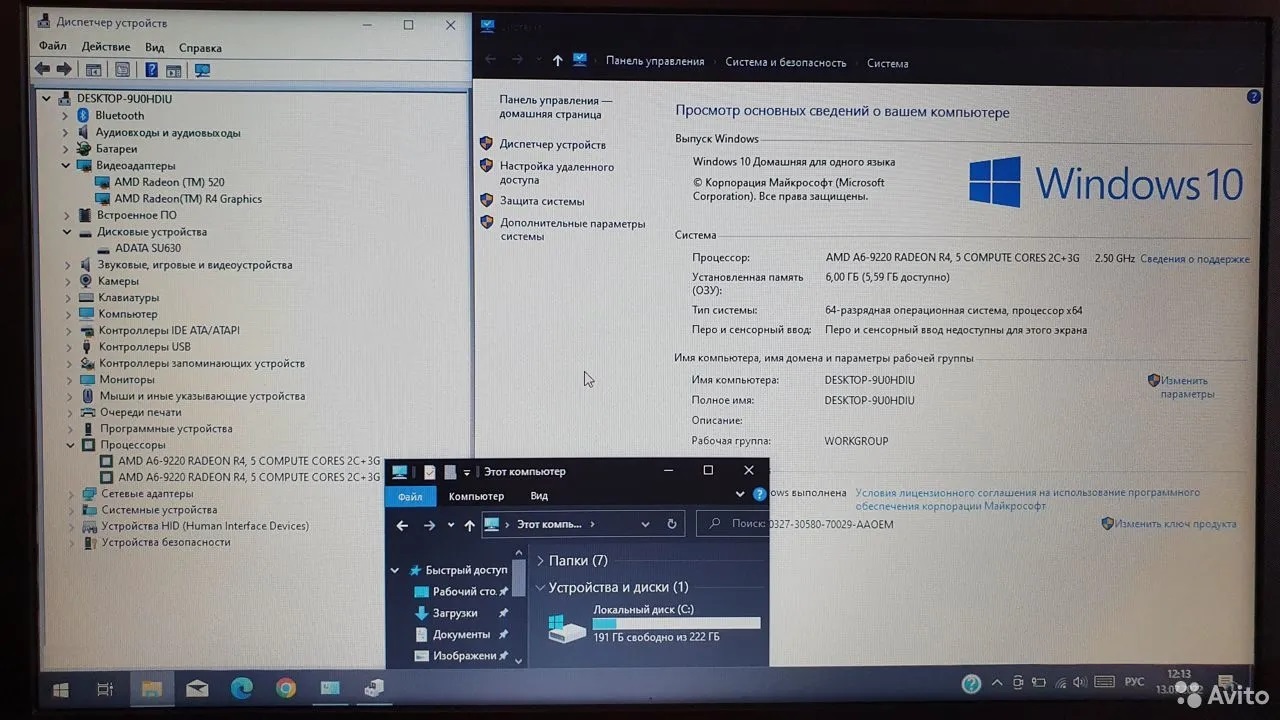Select AMD Radeon(TM) R4 Graphics adapter

coord(188,199)
